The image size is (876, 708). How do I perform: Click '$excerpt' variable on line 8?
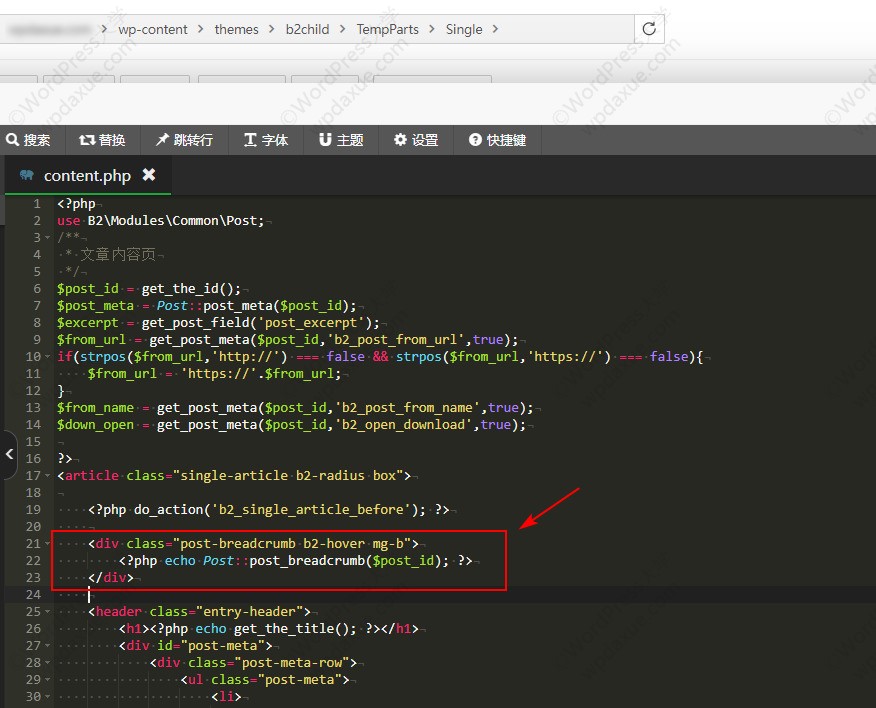pyautogui.click(x=87, y=323)
